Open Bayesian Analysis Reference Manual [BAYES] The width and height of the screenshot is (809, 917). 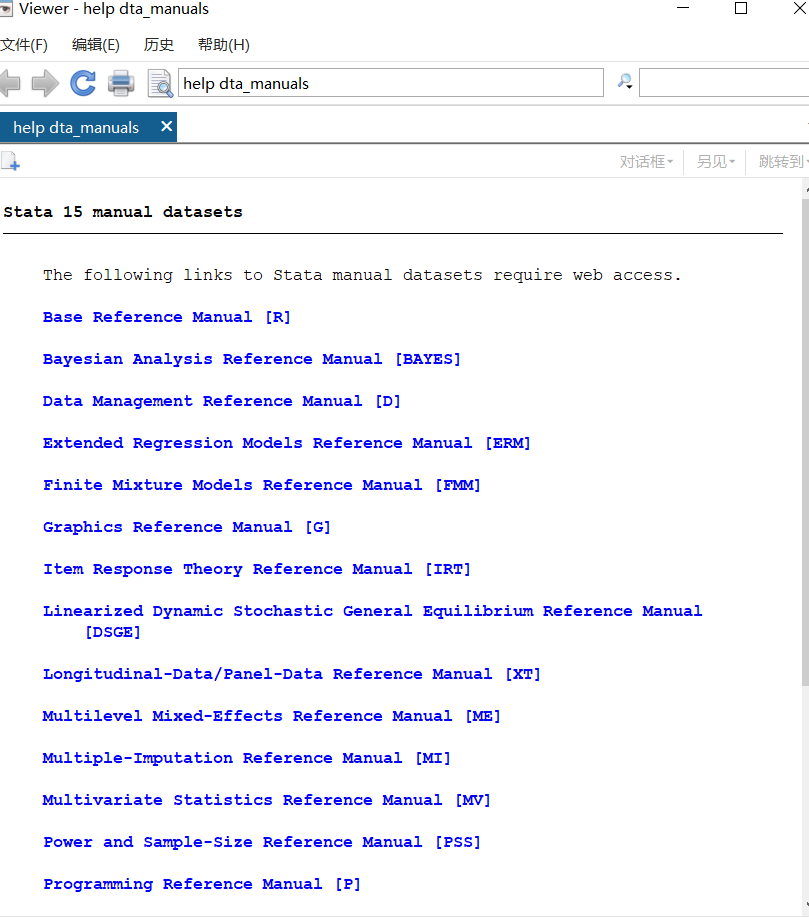tap(252, 359)
